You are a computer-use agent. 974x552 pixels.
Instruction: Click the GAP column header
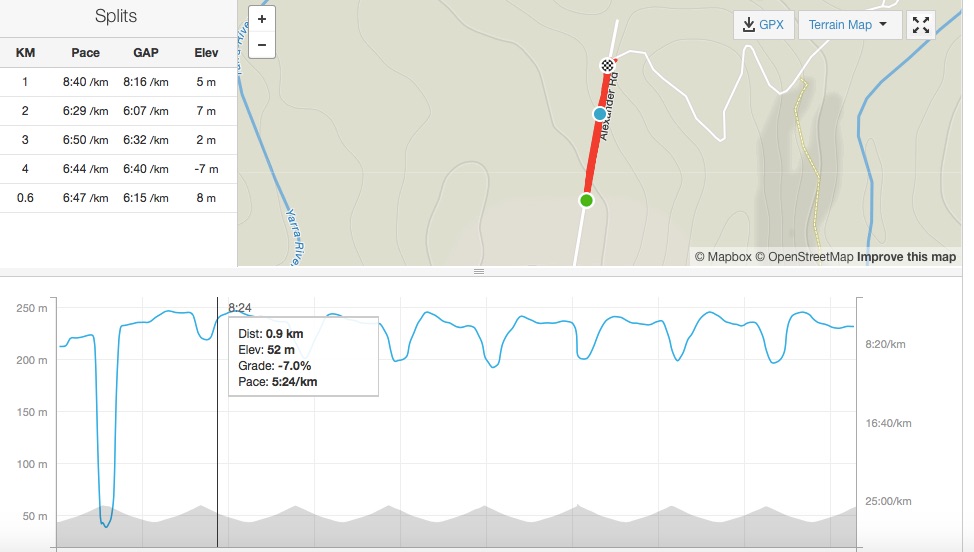tap(145, 53)
